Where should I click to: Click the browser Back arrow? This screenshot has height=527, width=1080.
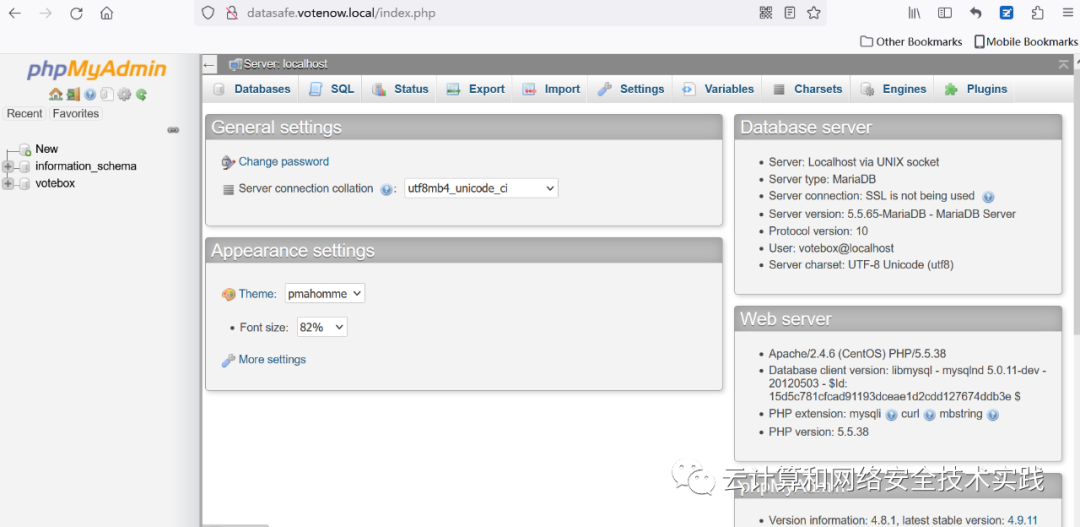click(14, 13)
